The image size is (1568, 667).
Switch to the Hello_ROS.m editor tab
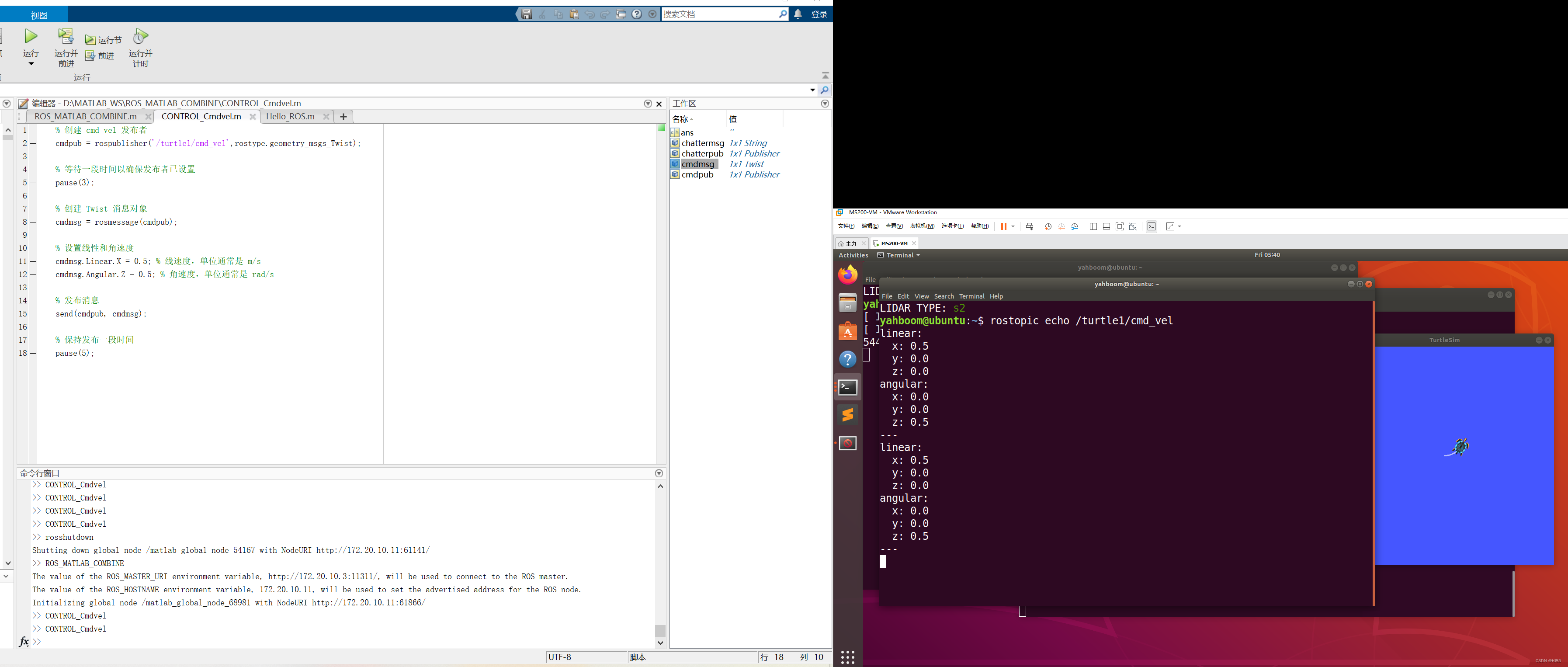pyautogui.click(x=290, y=116)
